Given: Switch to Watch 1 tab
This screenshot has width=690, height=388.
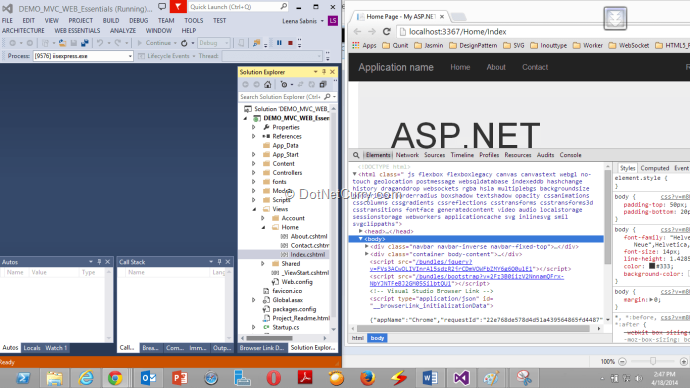Looking at the screenshot, I should 56,348.
